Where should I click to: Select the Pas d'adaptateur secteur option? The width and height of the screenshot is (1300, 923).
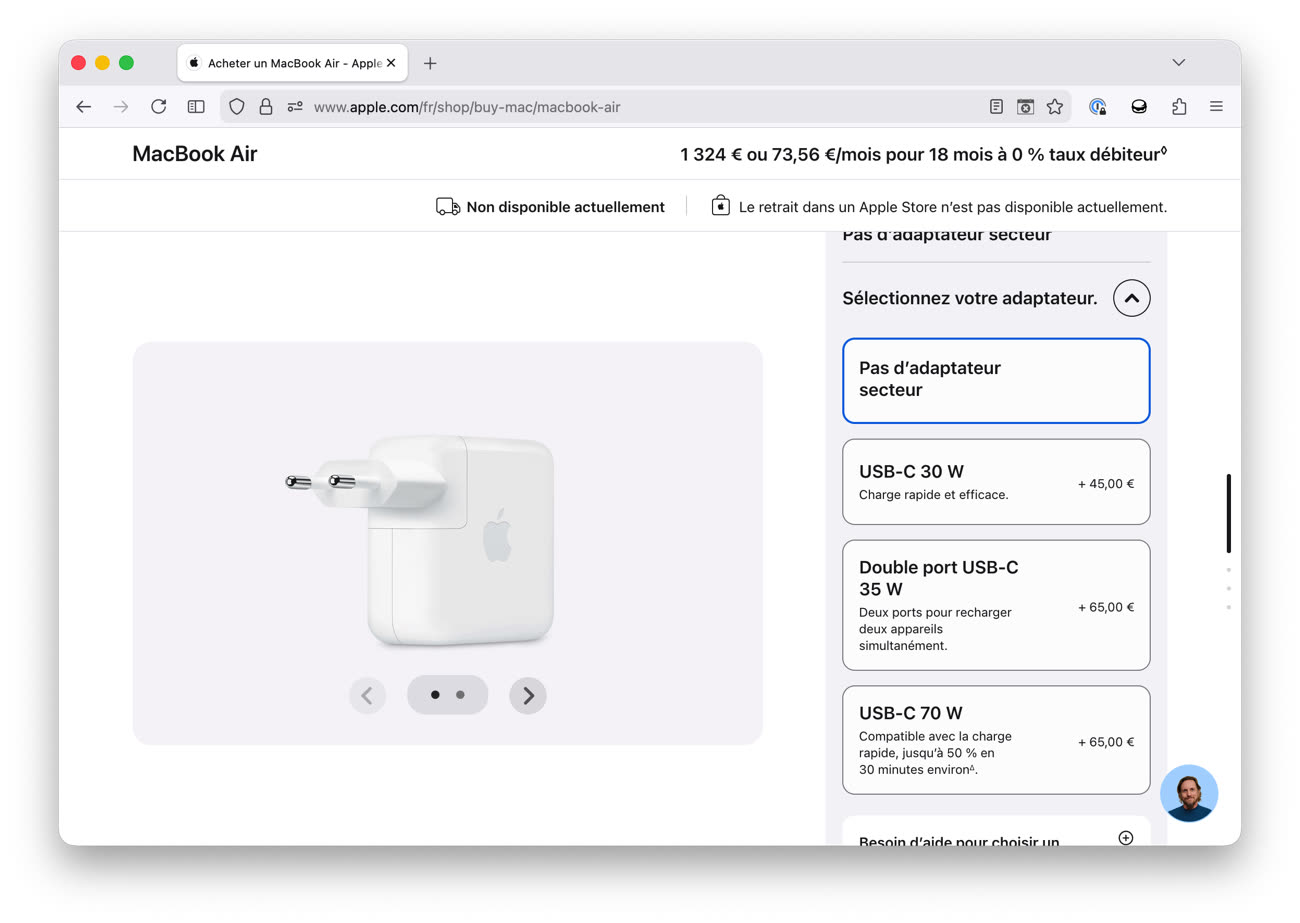pyautogui.click(x=996, y=380)
